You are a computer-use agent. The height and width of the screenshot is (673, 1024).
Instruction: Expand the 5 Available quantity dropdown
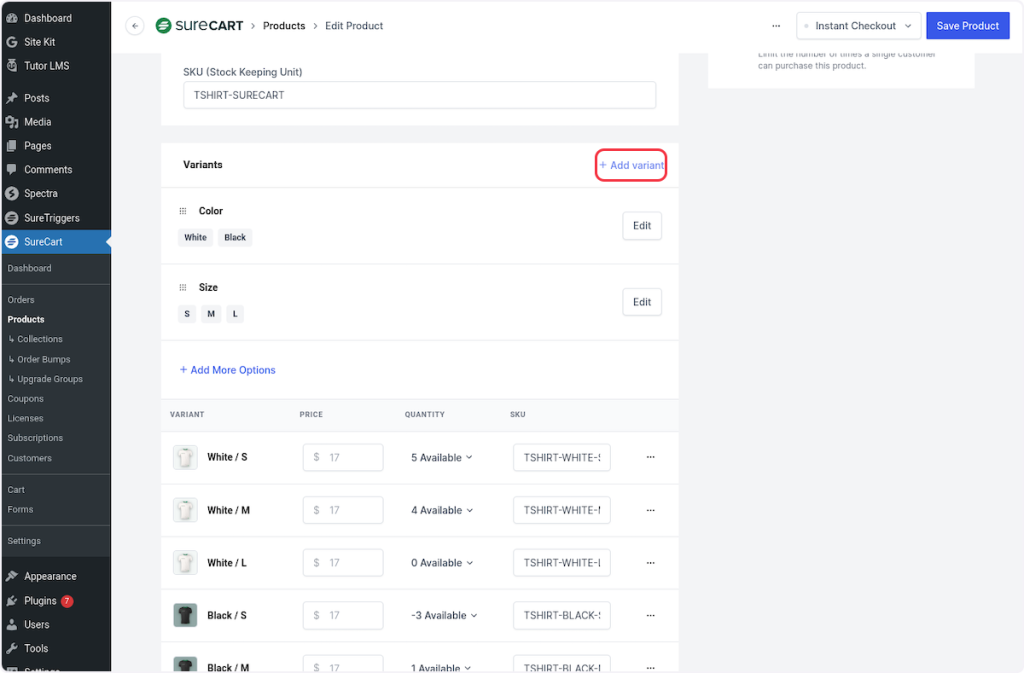pos(441,457)
